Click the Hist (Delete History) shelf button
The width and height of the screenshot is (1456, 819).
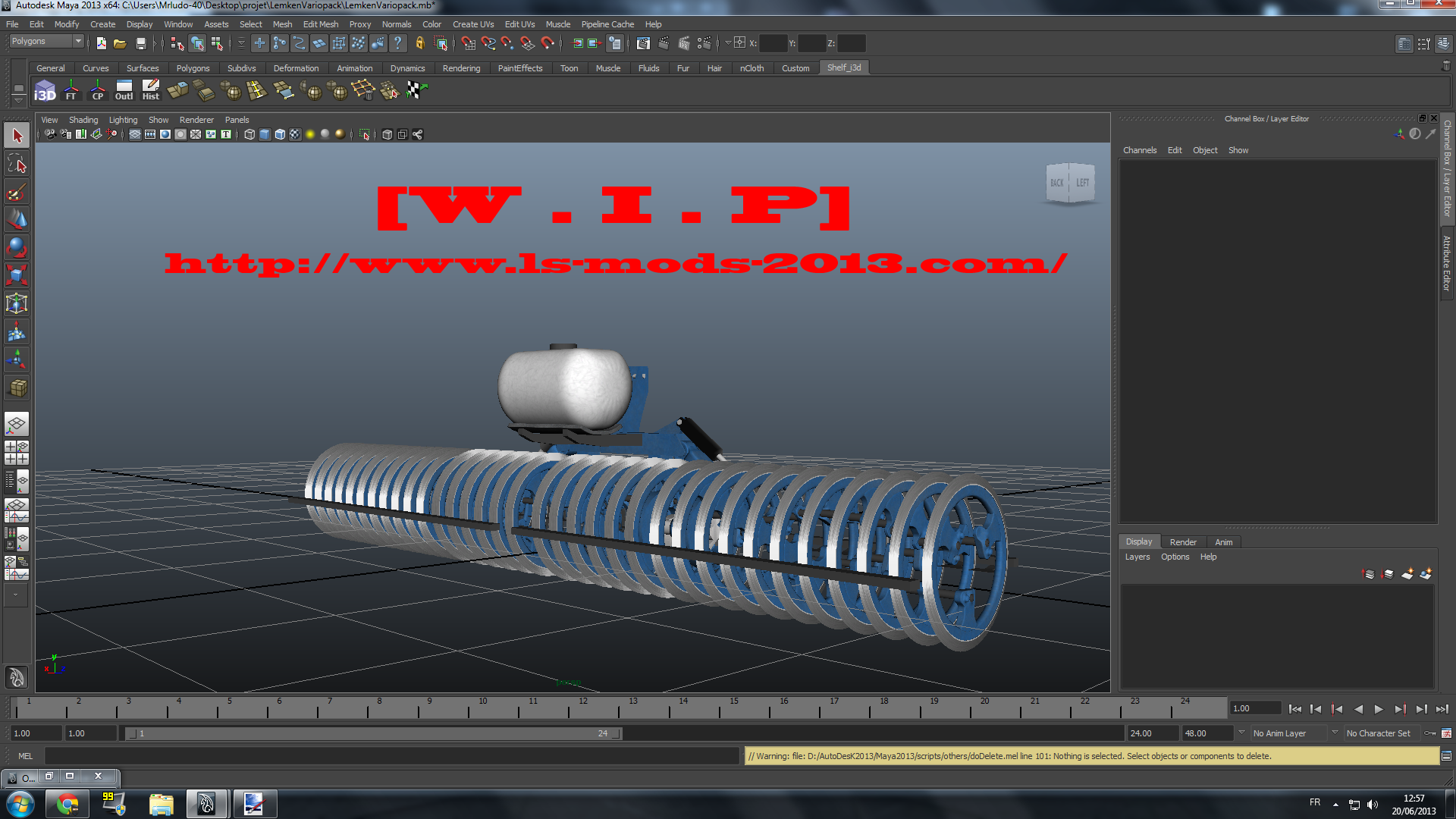pyautogui.click(x=151, y=91)
